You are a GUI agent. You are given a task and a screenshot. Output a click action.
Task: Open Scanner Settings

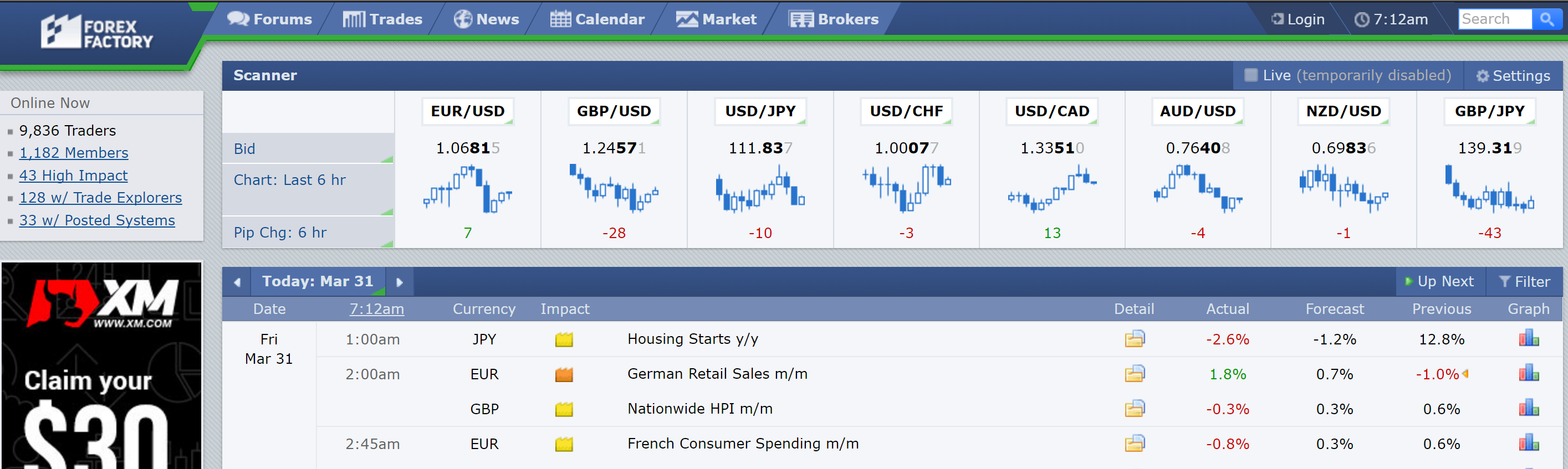[1513, 75]
